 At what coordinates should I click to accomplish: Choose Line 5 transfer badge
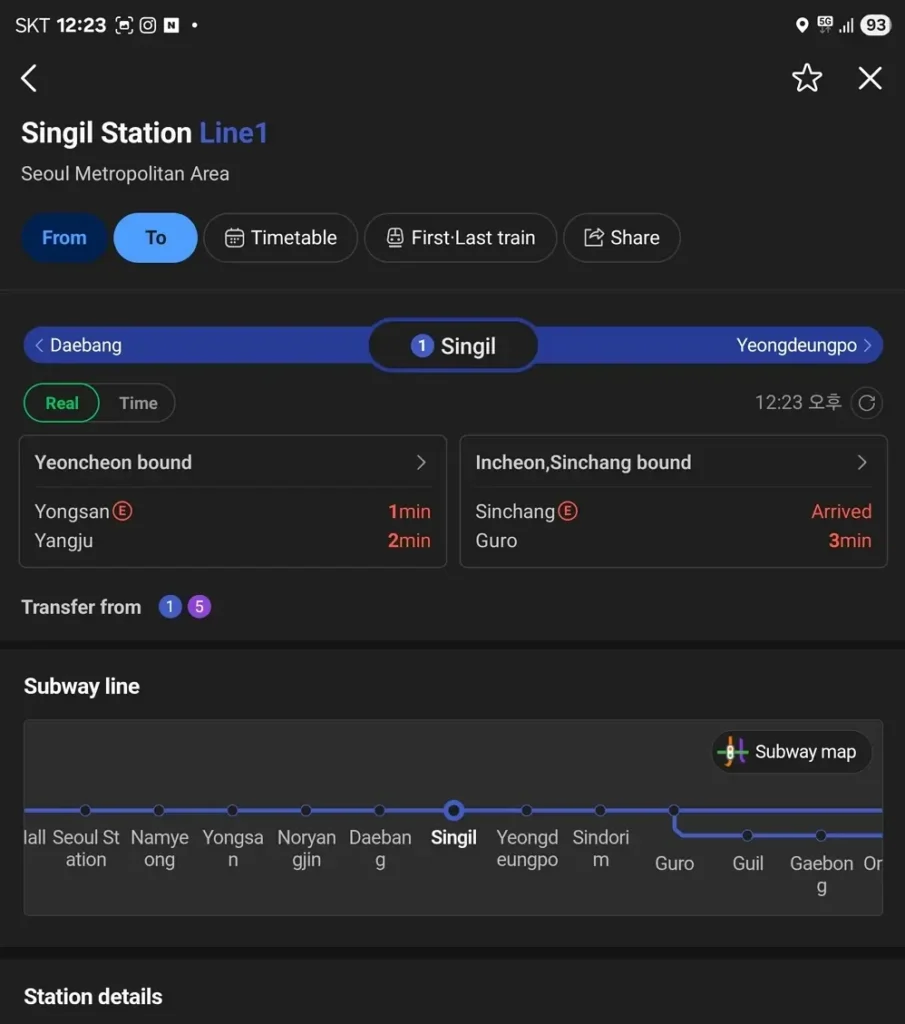click(x=199, y=607)
